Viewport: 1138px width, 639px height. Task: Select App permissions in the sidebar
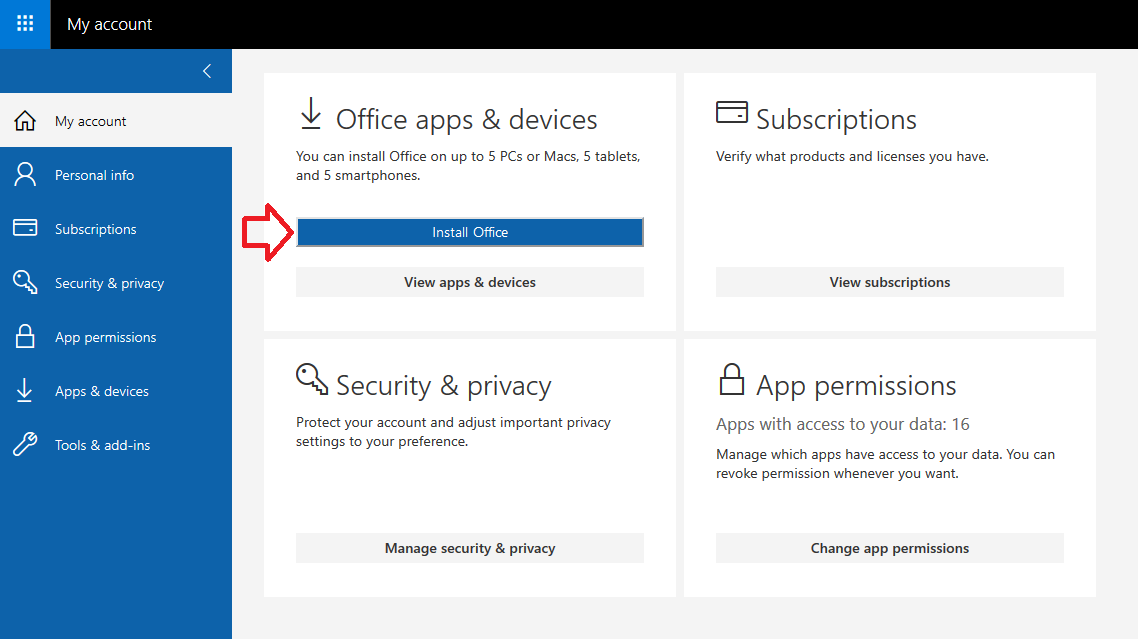(x=116, y=337)
